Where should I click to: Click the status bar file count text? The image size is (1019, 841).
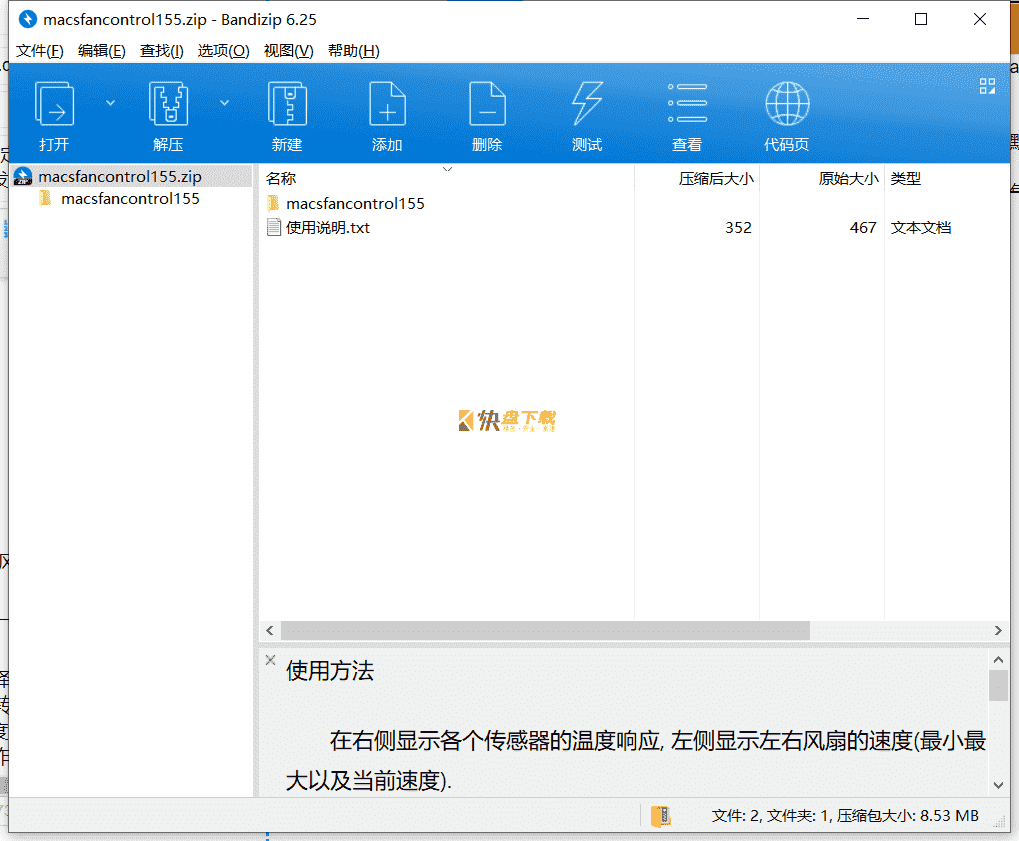tap(845, 816)
